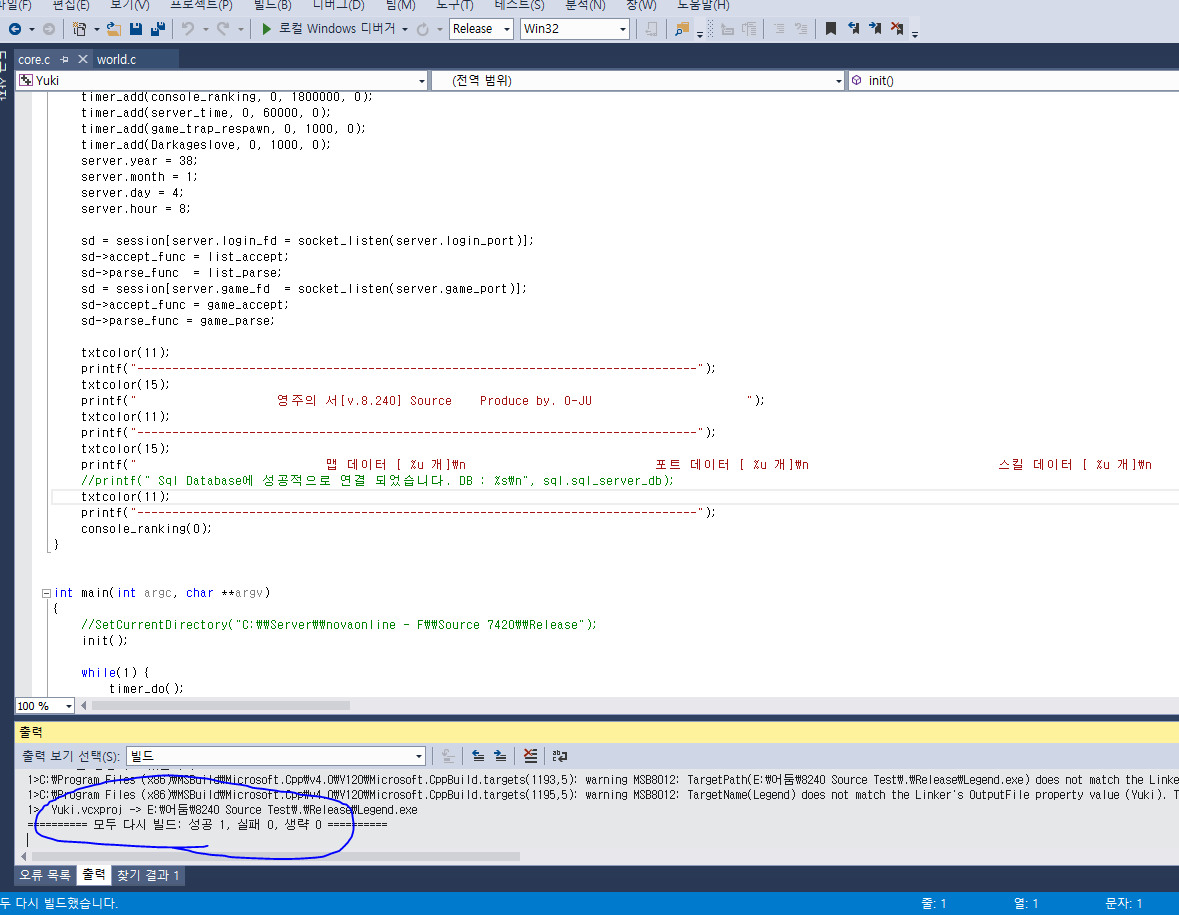Click the Find in Files icon

(x=682, y=29)
